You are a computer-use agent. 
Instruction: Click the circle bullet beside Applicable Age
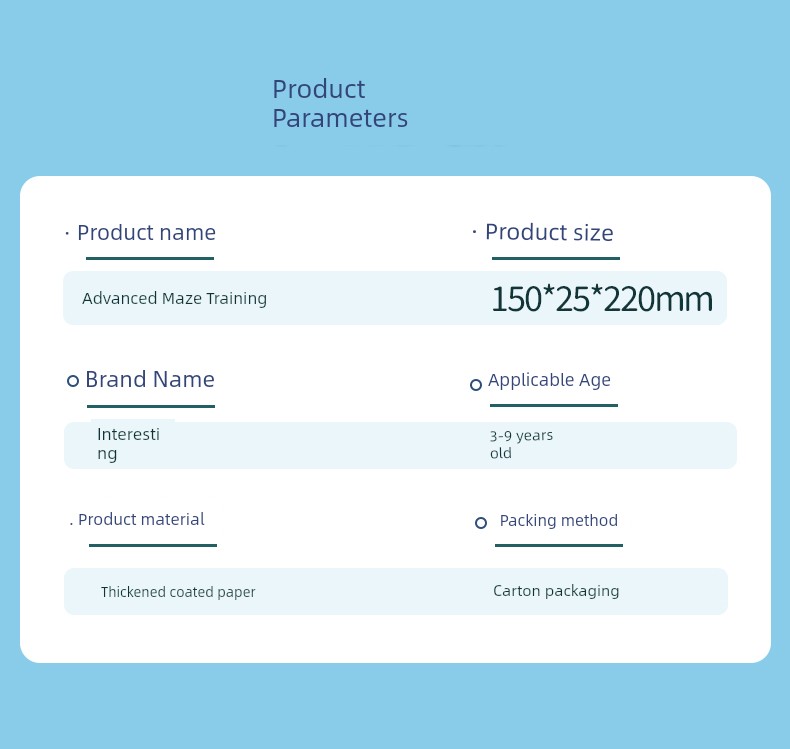coord(476,385)
